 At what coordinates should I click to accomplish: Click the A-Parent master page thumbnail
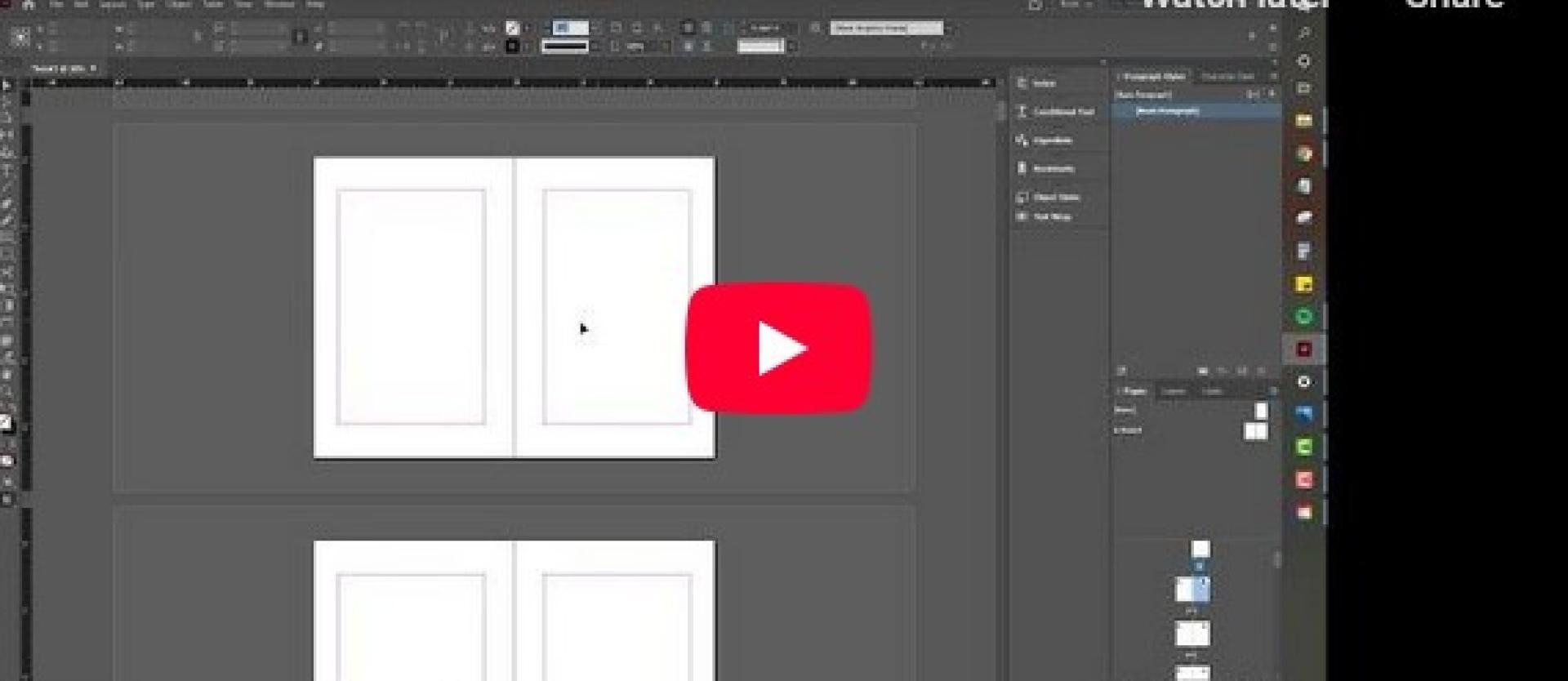pos(1255,431)
